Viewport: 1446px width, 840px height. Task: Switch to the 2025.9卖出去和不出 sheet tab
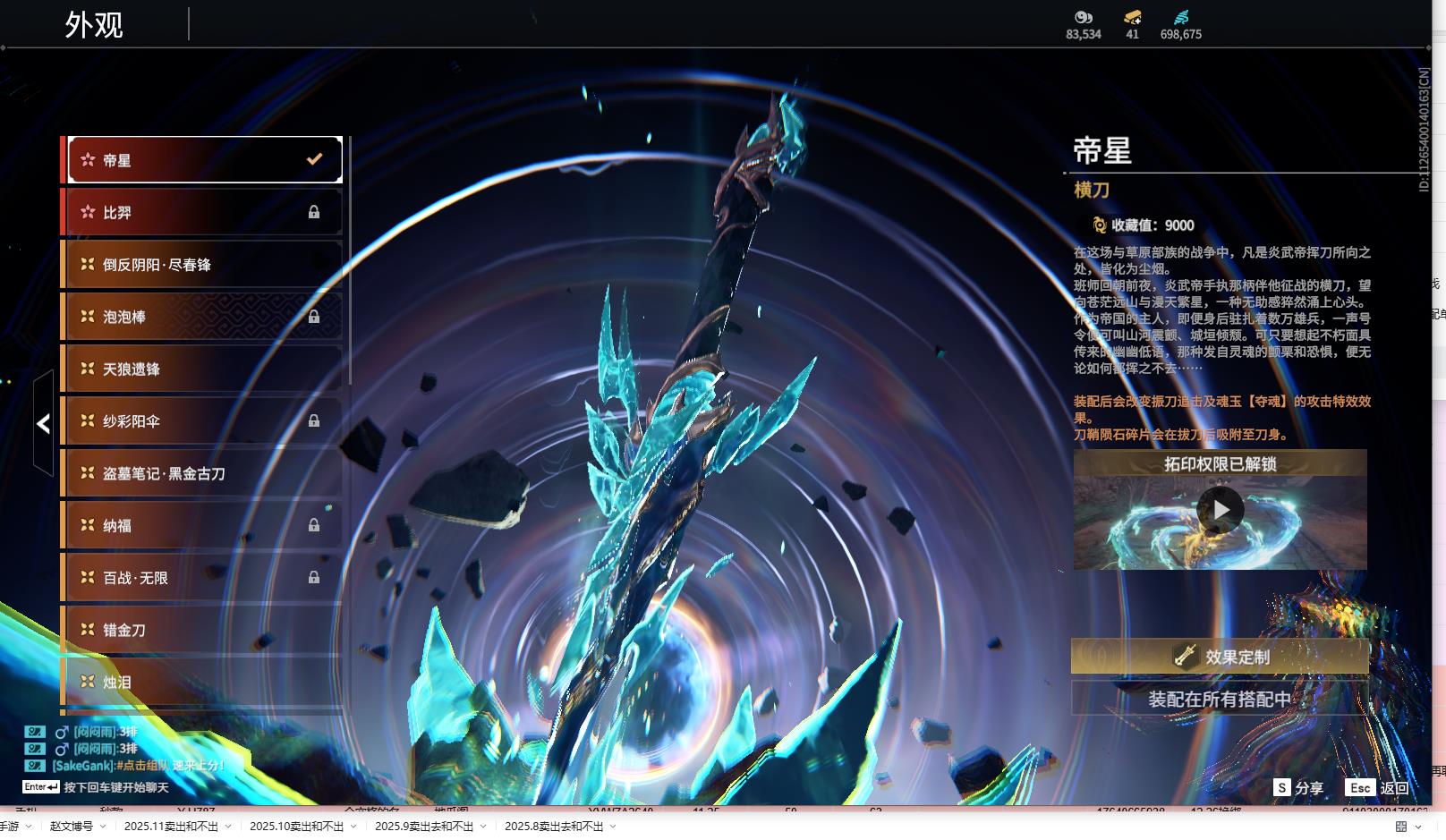pos(424,827)
